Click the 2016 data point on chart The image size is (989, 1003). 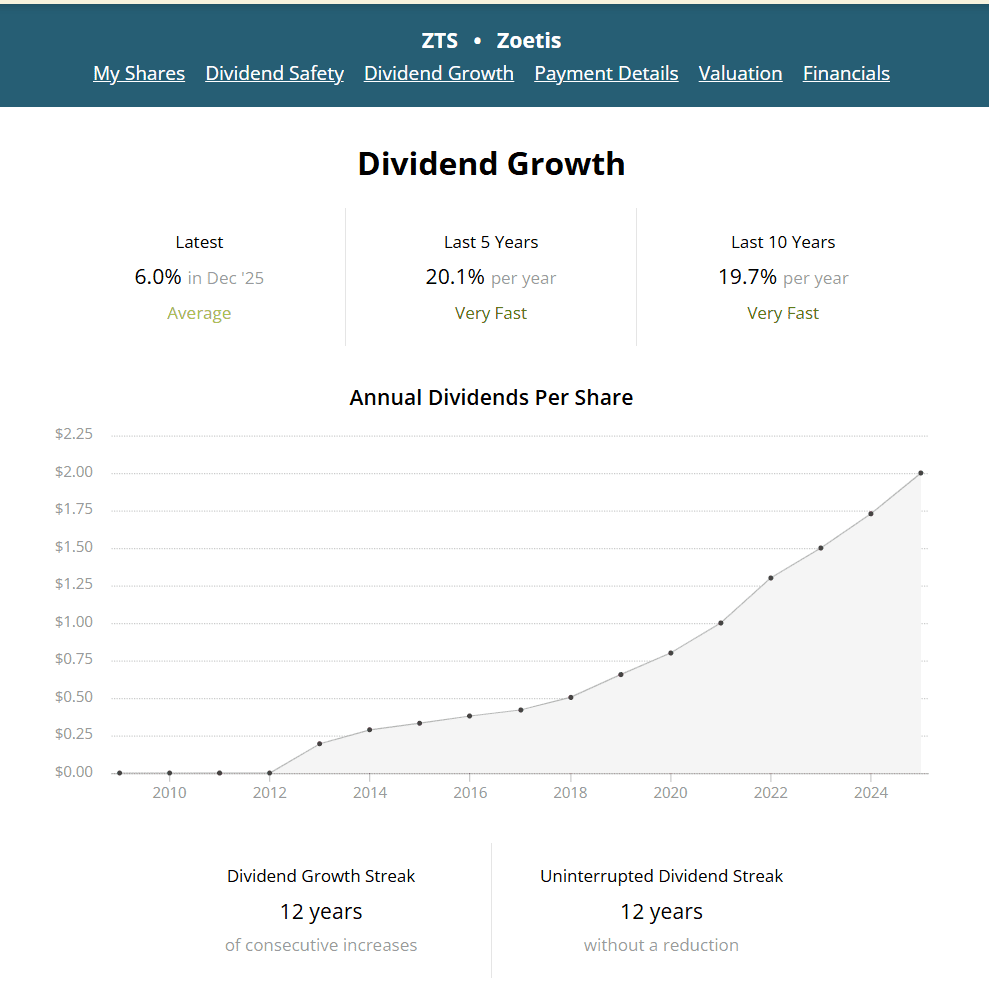tap(470, 716)
